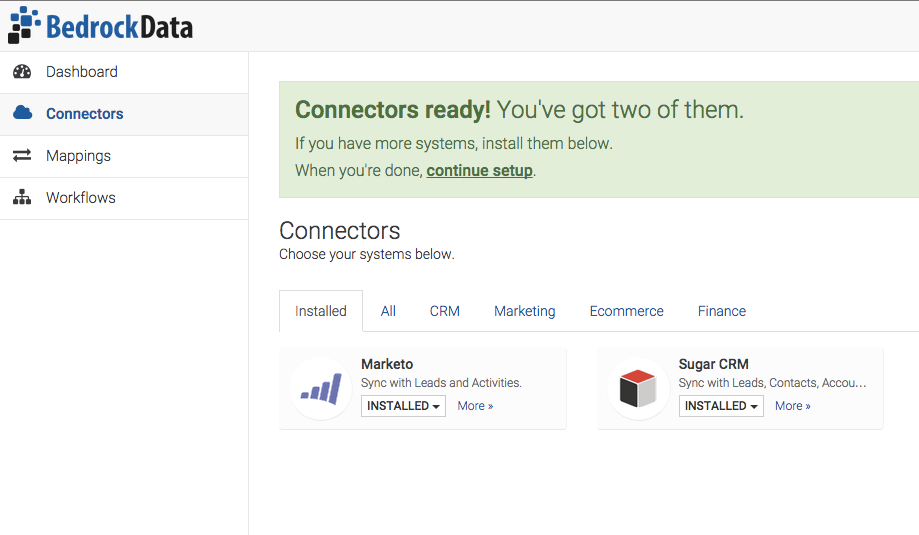Switch to the Marketing tab
919x535 pixels.
[x=525, y=311]
